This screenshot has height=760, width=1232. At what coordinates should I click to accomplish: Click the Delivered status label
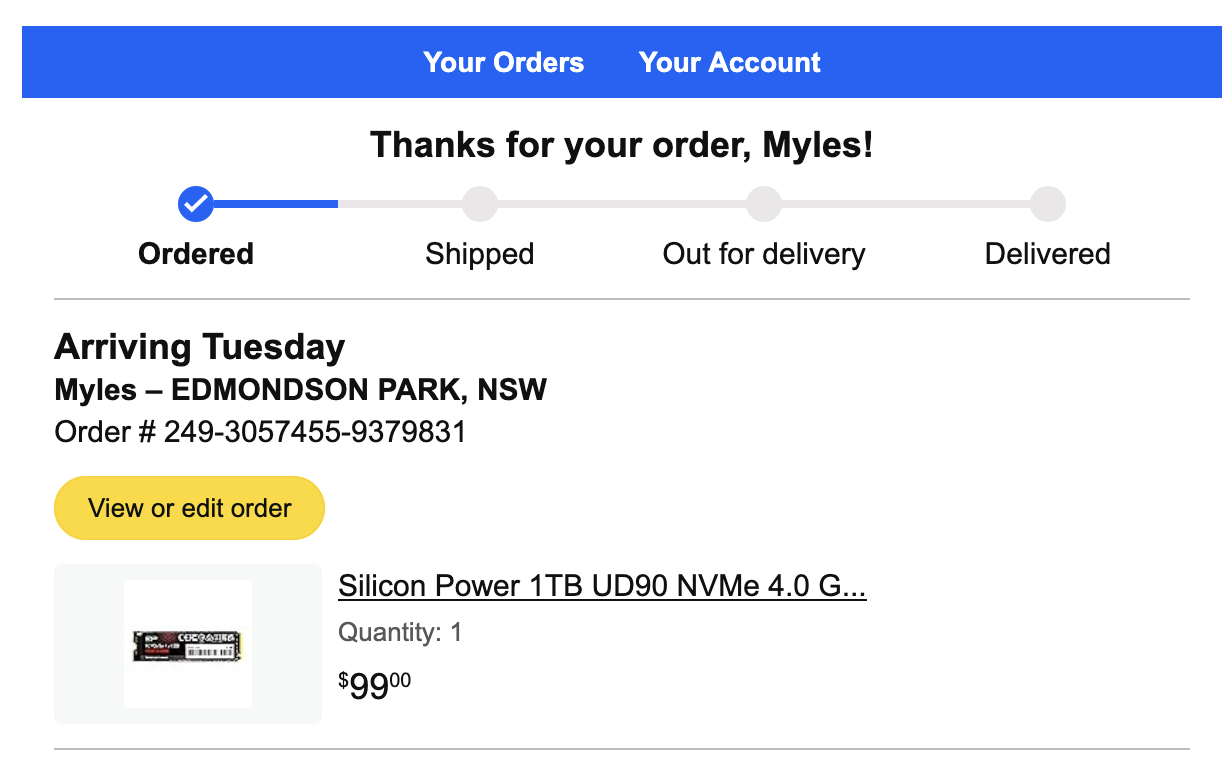pyautogui.click(x=1047, y=254)
